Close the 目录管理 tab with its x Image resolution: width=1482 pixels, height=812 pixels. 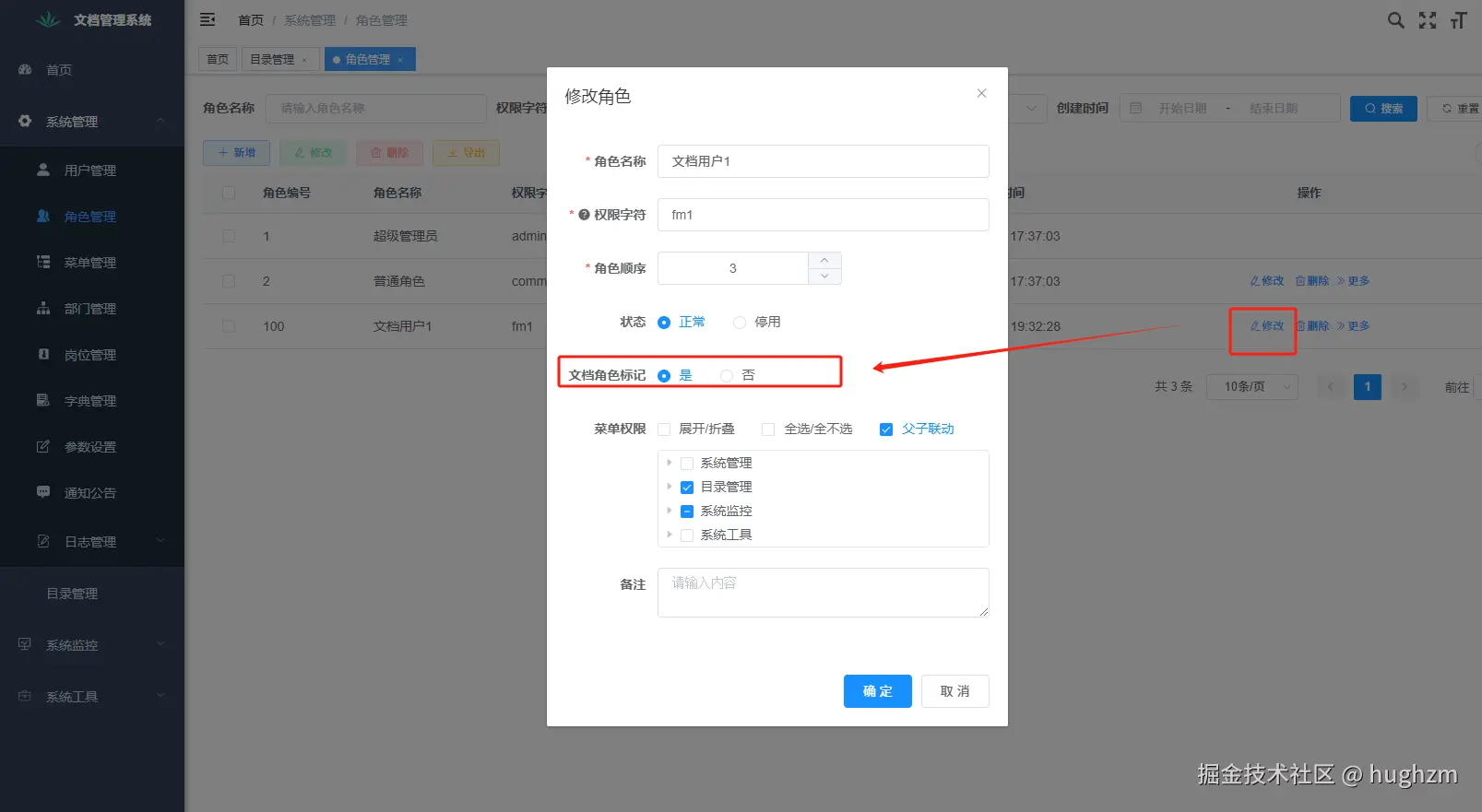[x=304, y=60]
